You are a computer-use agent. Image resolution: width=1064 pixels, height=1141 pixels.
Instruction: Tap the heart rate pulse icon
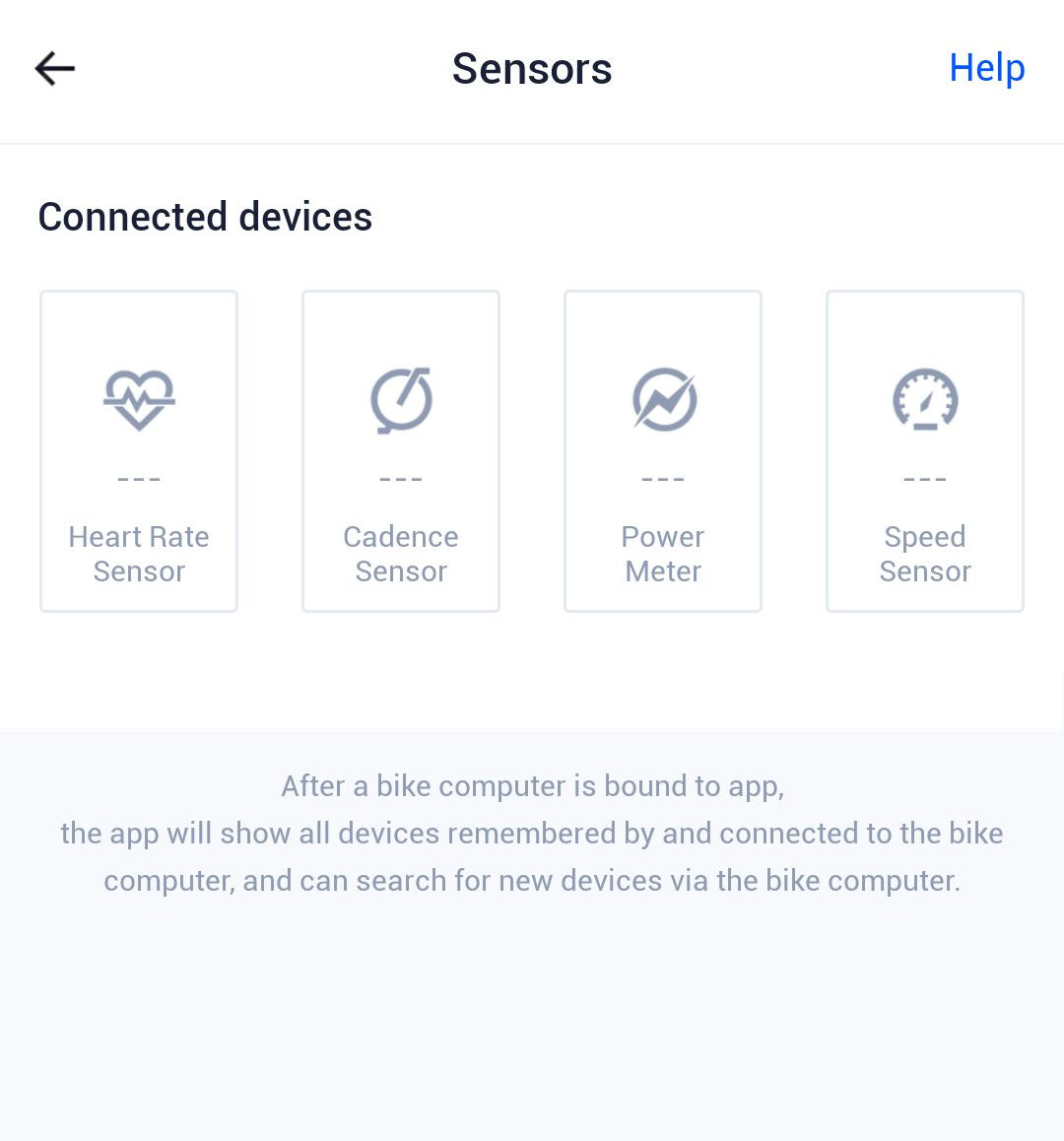click(x=139, y=399)
